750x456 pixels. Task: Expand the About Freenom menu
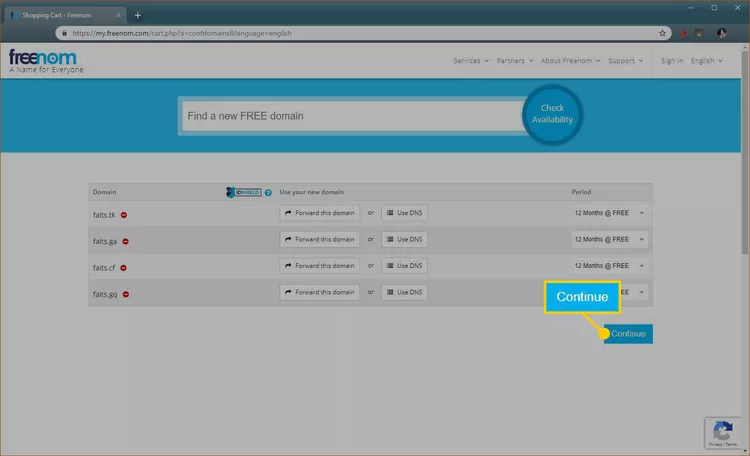pos(570,61)
